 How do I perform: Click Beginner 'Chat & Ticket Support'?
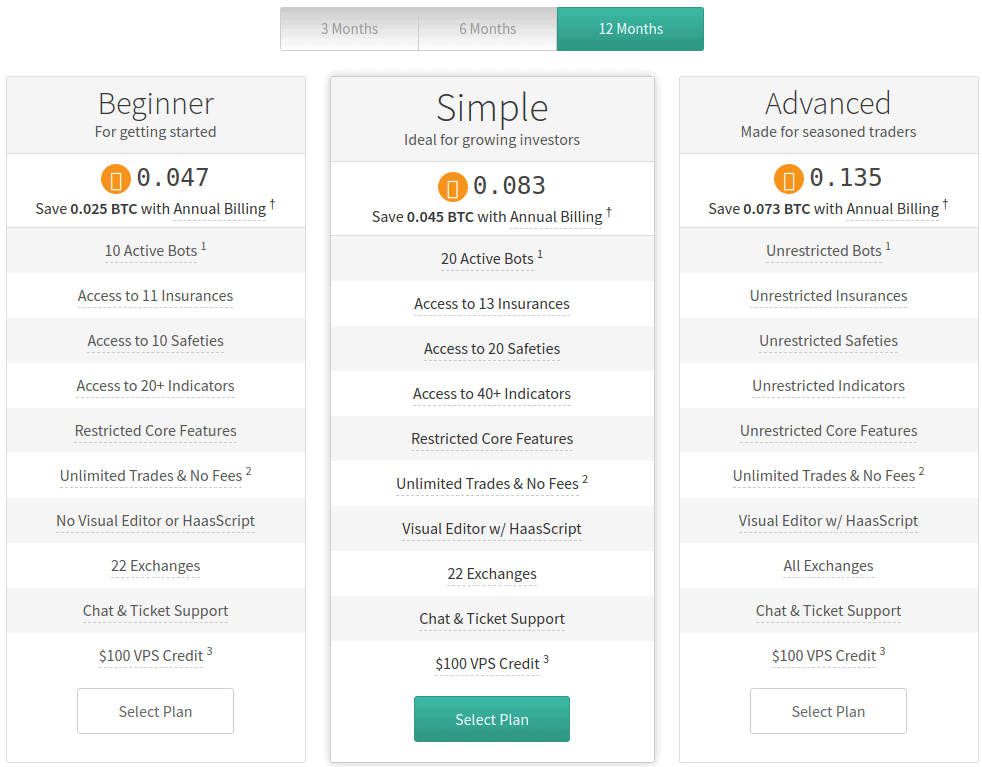155,612
